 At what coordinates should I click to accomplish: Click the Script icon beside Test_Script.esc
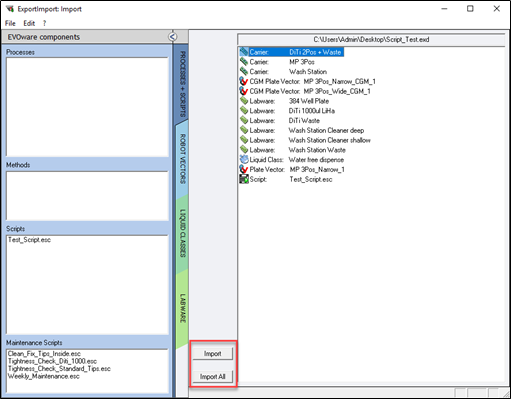pyautogui.click(x=244, y=179)
